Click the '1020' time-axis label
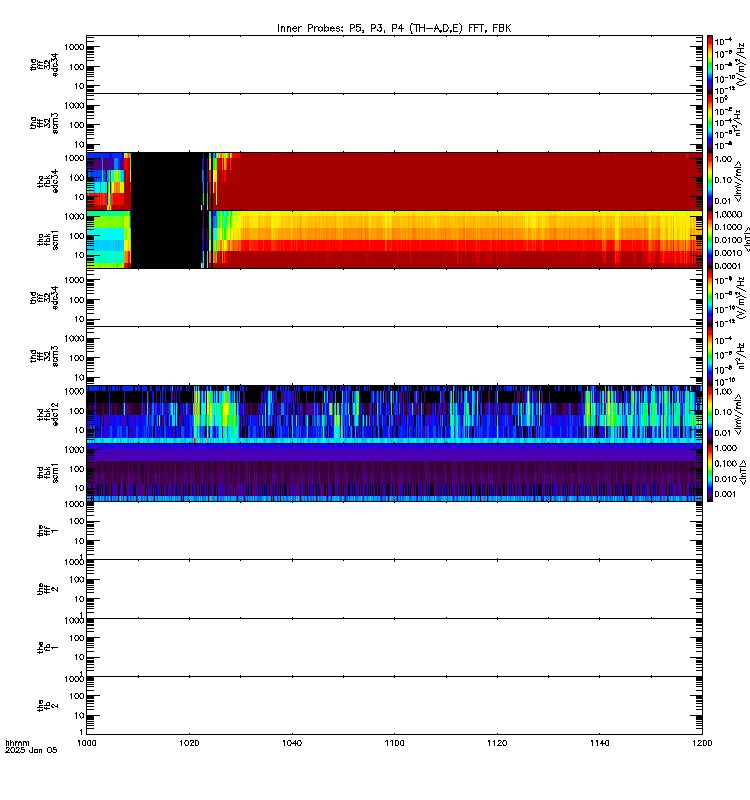This screenshot has width=750, height=800. tap(189, 743)
